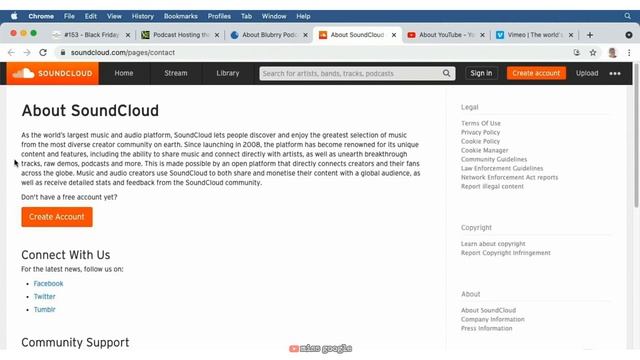Click the search magnifier icon in SoundCloud header
This screenshot has width=640, height=360.
[446, 73]
